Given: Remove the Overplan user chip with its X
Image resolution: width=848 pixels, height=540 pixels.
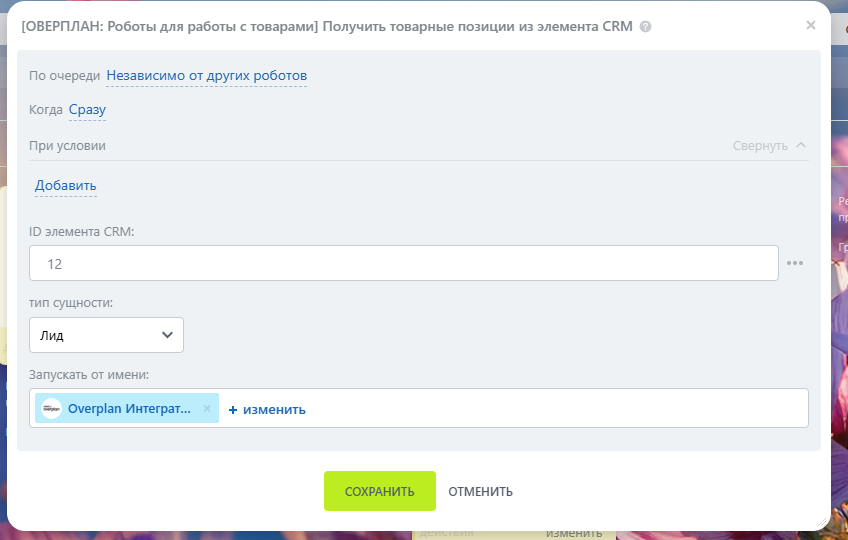Looking at the screenshot, I should (207, 409).
